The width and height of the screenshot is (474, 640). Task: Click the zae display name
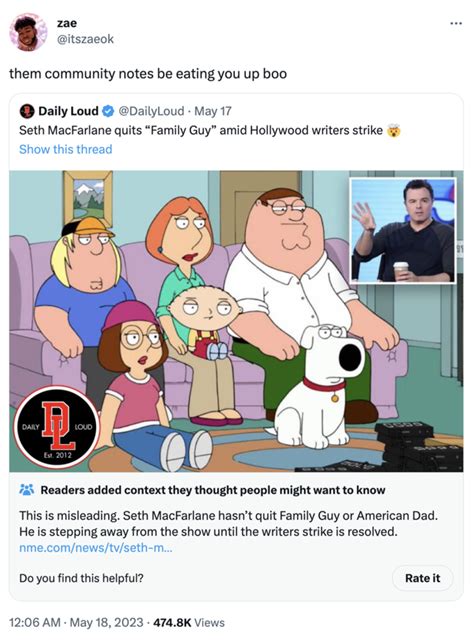tap(67, 23)
